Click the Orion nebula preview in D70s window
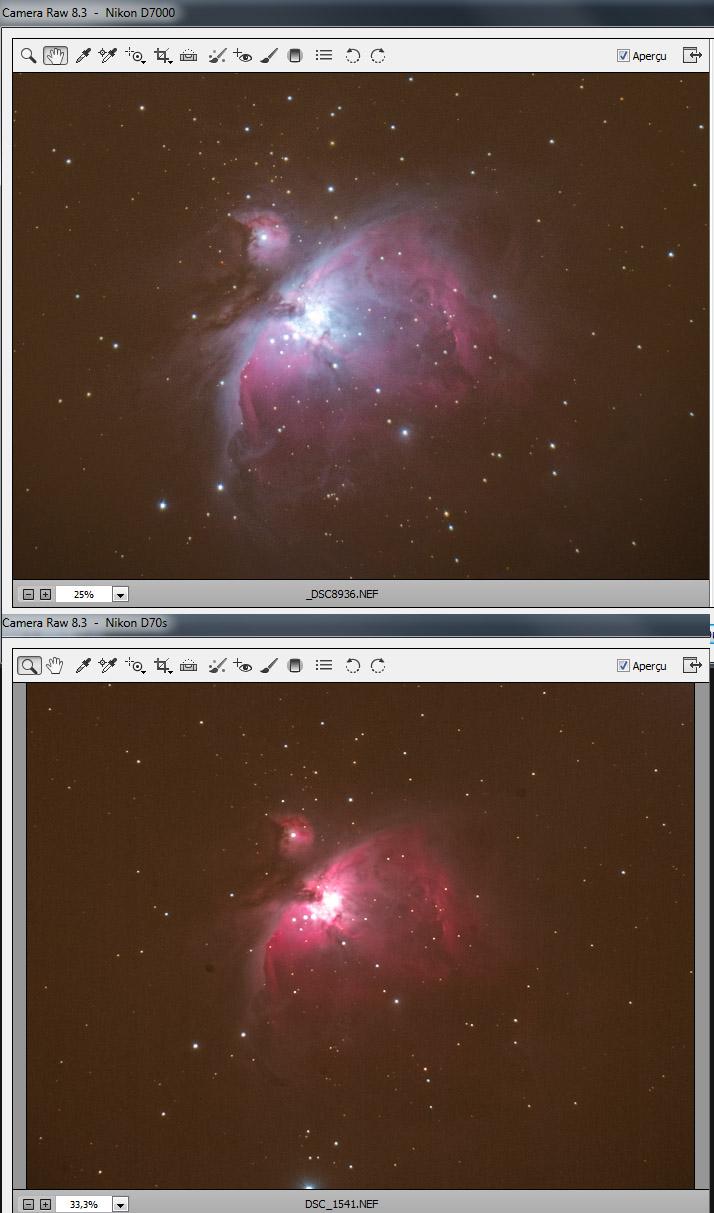Viewport: 714px width, 1213px height. coord(360,935)
